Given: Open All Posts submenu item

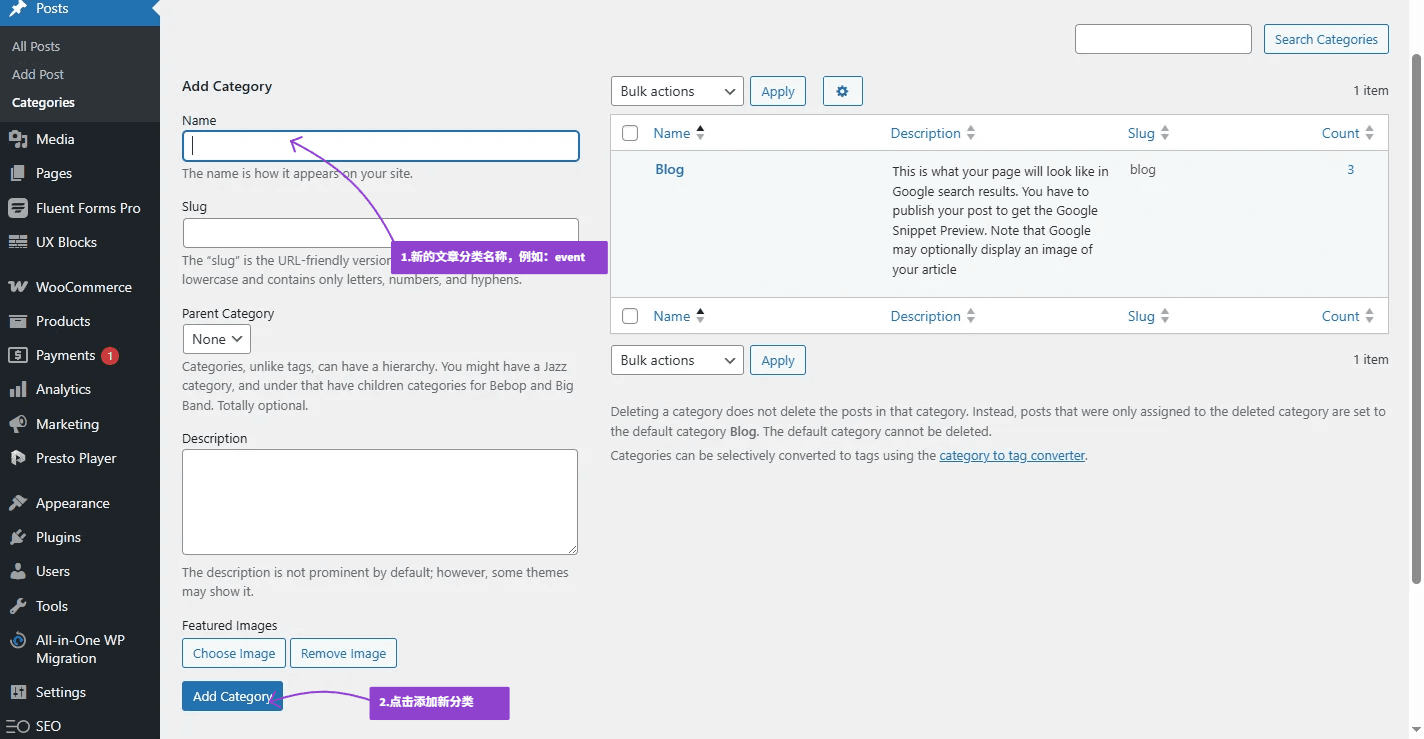Looking at the screenshot, I should point(36,46).
